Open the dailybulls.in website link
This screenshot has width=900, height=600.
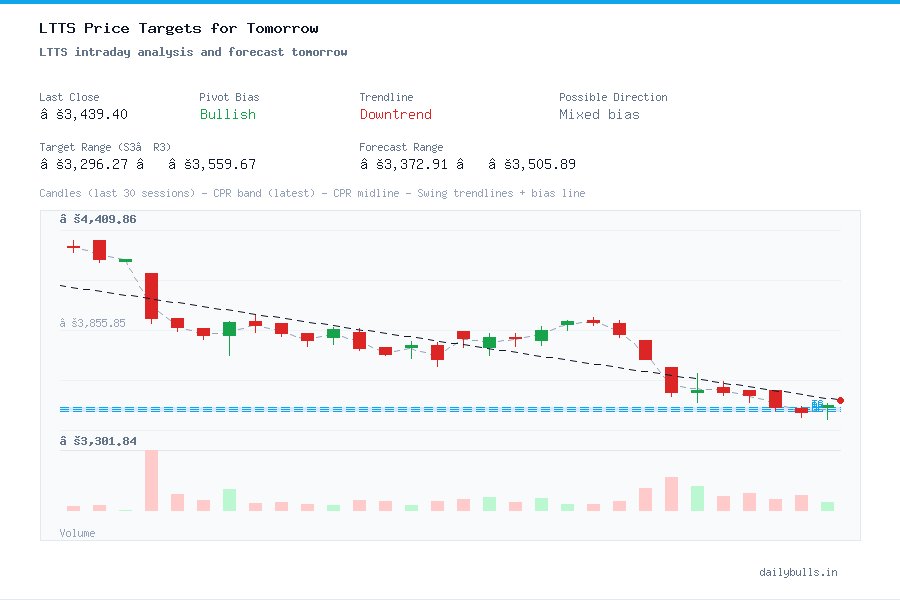798,572
